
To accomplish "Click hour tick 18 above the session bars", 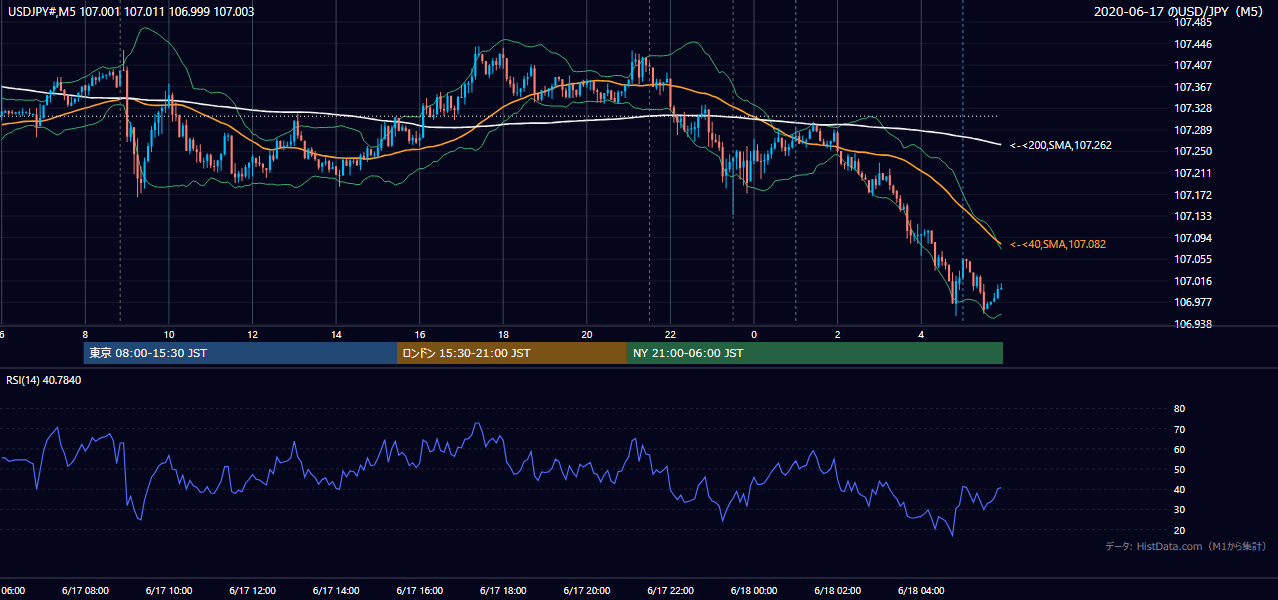I will [x=503, y=335].
